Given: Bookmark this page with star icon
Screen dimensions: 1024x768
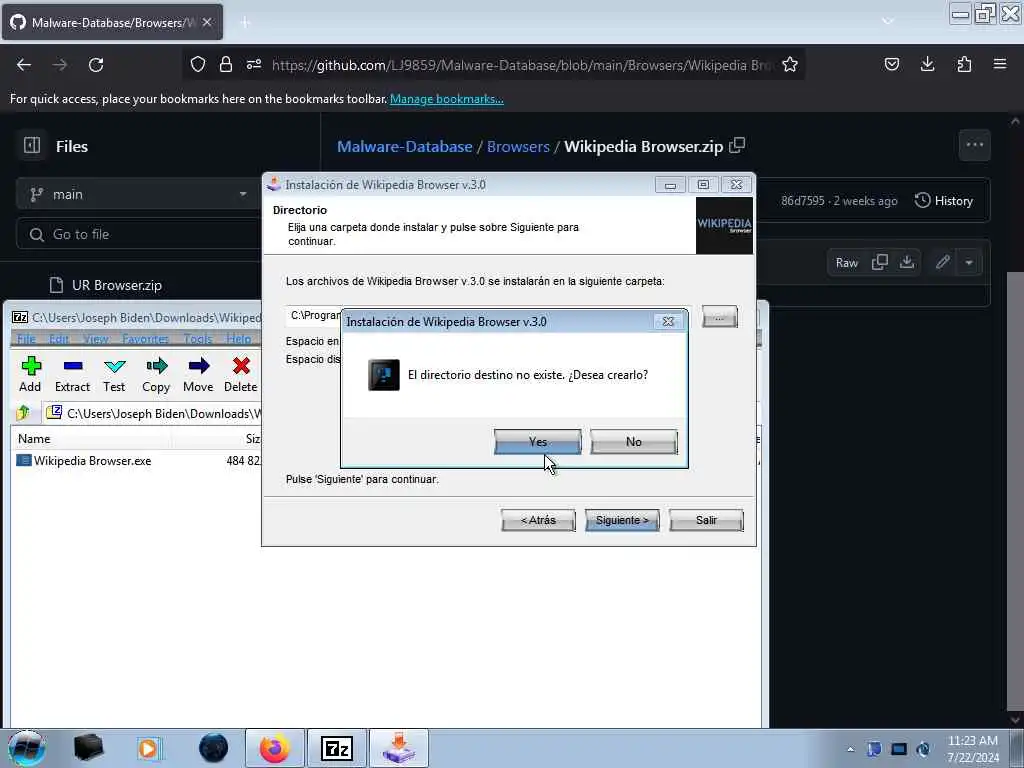Looking at the screenshot, I should (x=790, y=64).
